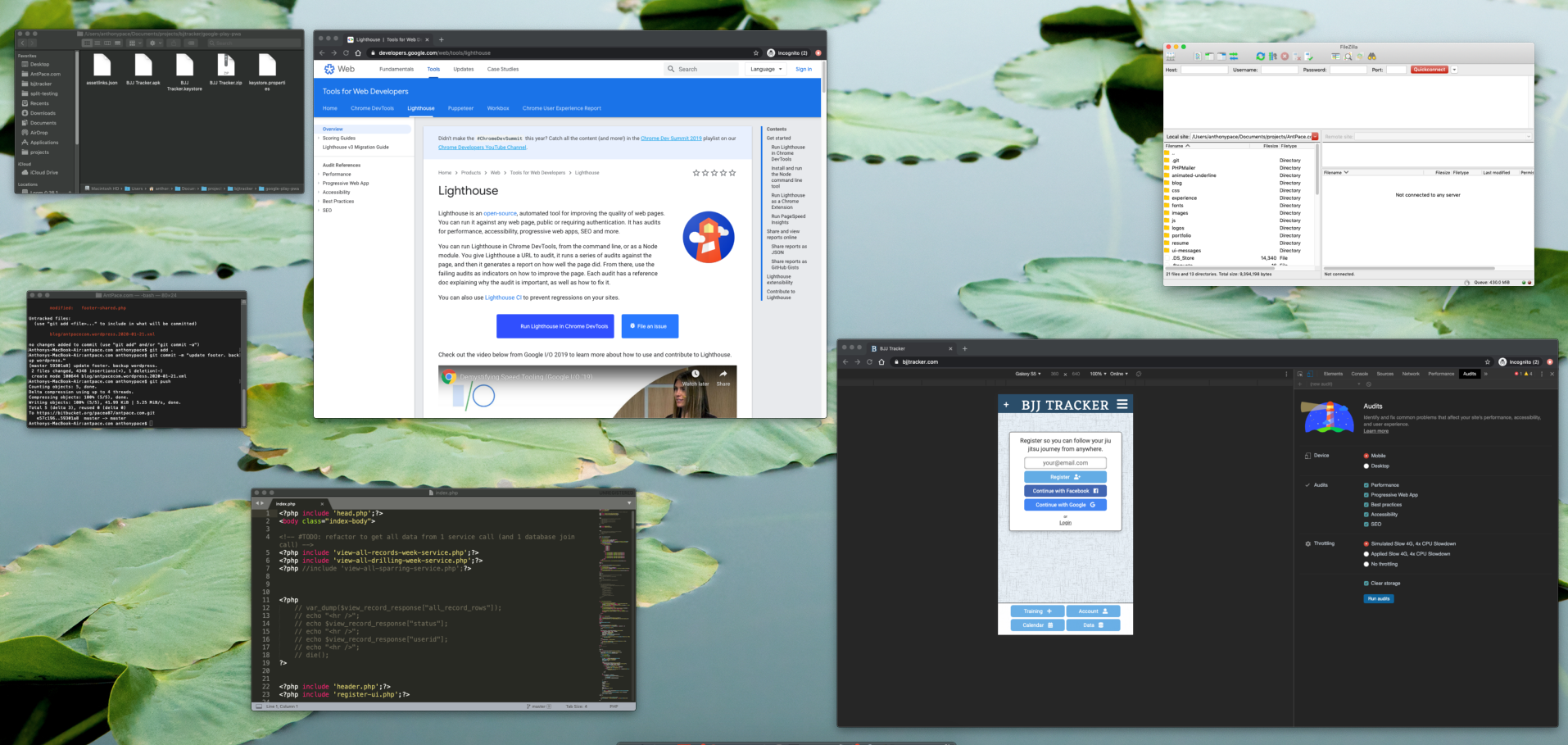
Task: Switch to Network tab in DevTools
Action: (x=1411, y=374)
